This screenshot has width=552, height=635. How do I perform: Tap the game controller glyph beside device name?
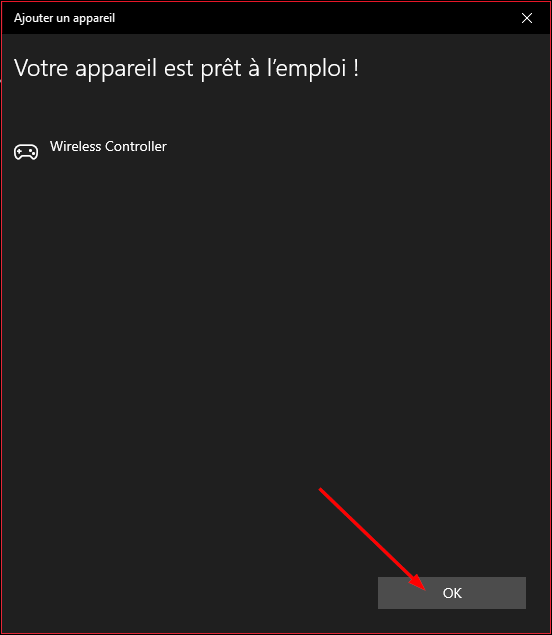[x=26, y=152]
